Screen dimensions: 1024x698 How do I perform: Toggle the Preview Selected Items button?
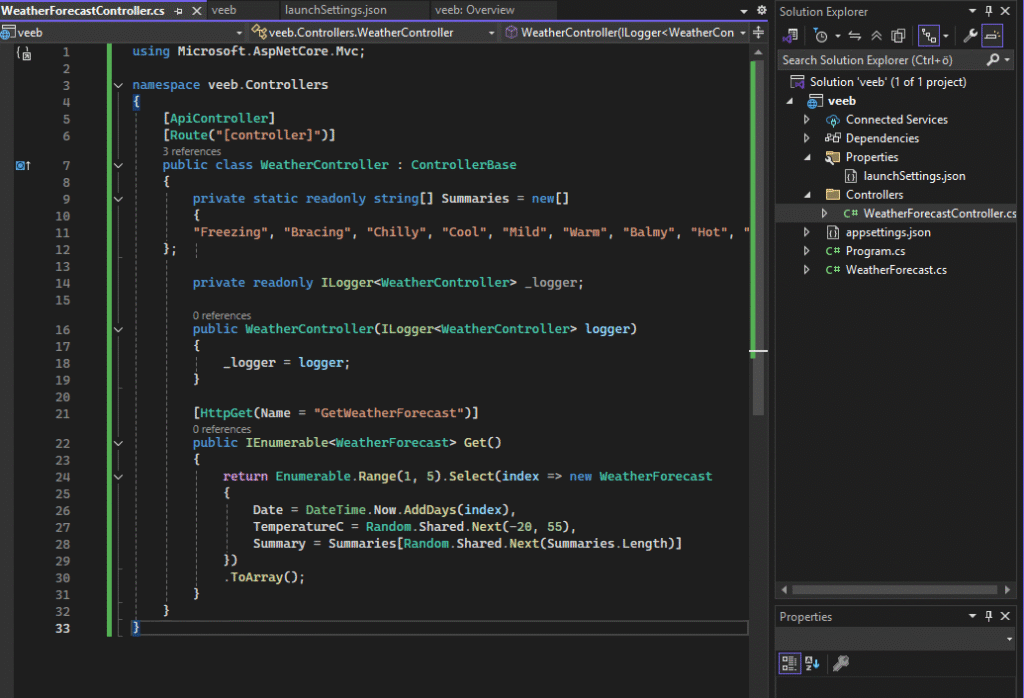(991, 36)
